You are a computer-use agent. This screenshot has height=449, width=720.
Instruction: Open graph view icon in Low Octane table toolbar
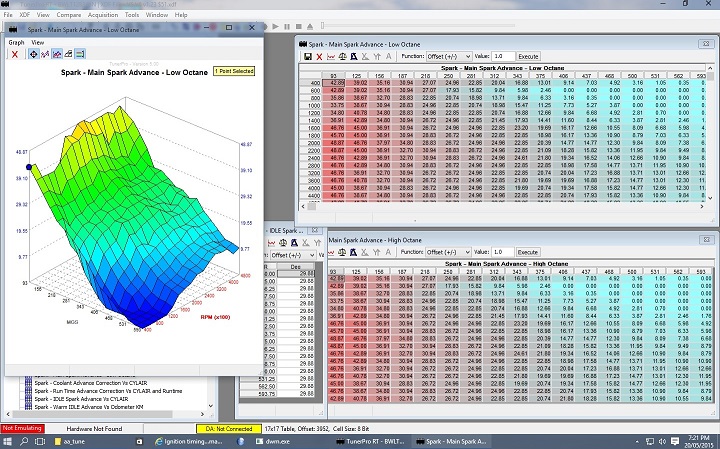click(331, 56)
